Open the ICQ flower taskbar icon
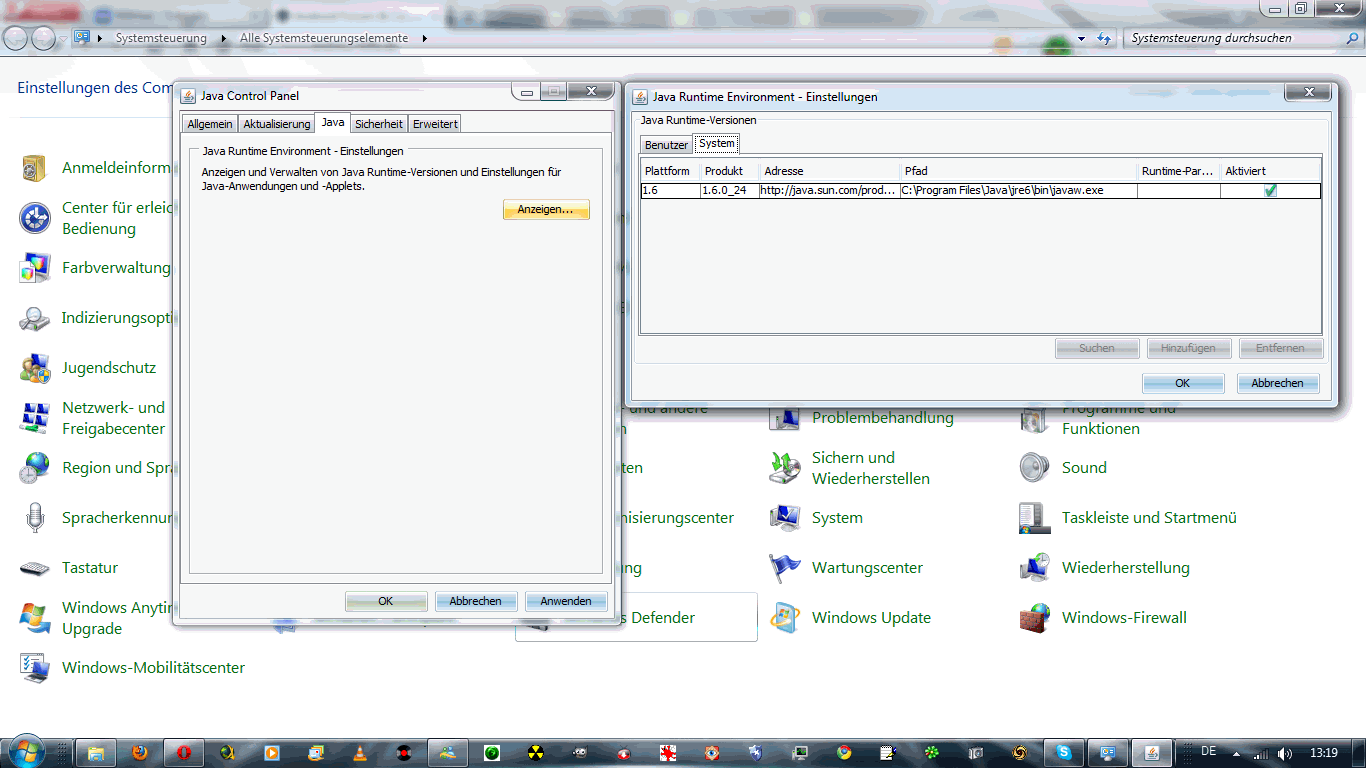This screenshot has height=768, width=1366. pyautogui.click(x=932, y=752)
